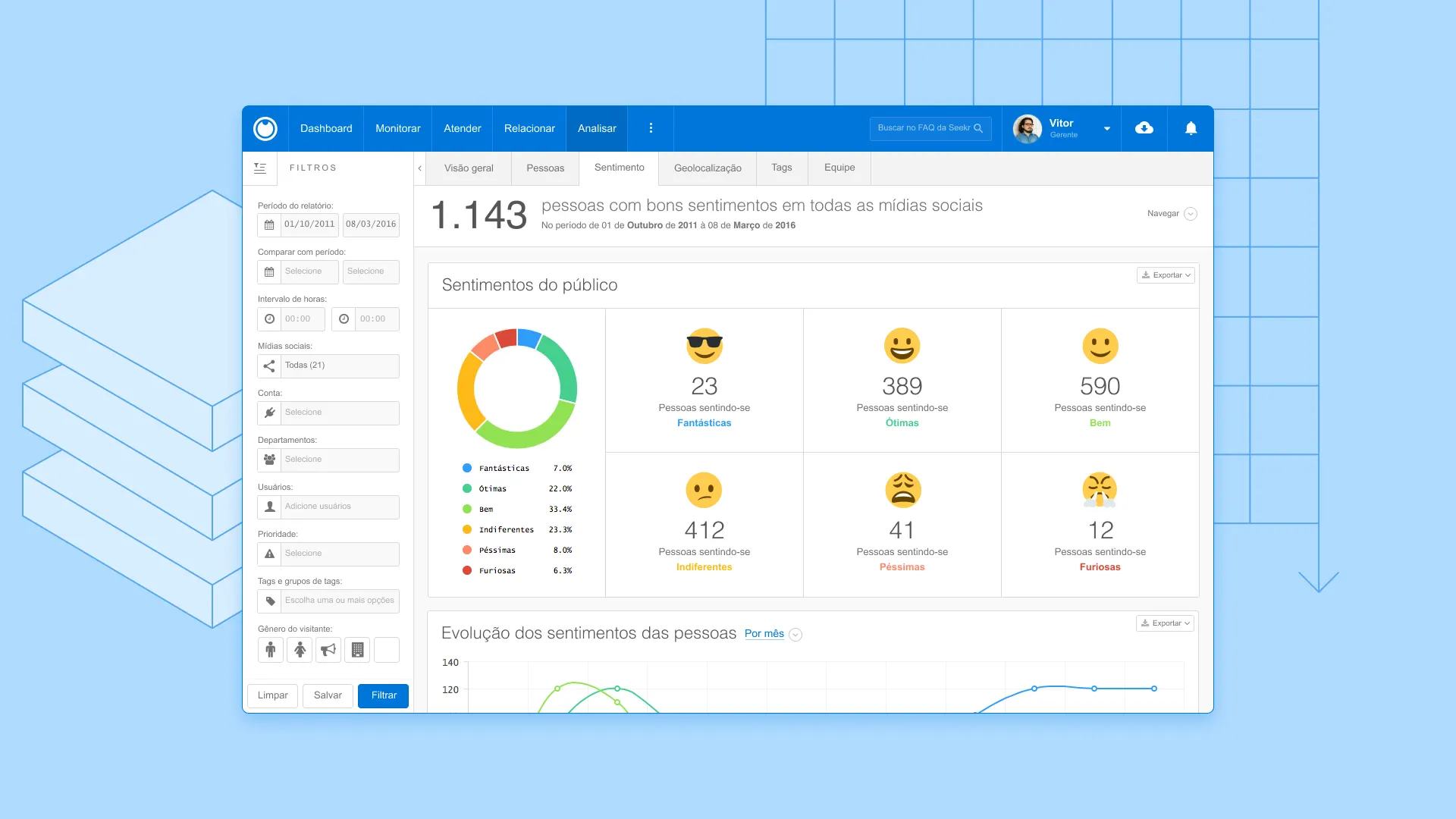Open the three-dot overflow menu
The width and height of the screenshot is (1456, 819).
click(651, 128)
